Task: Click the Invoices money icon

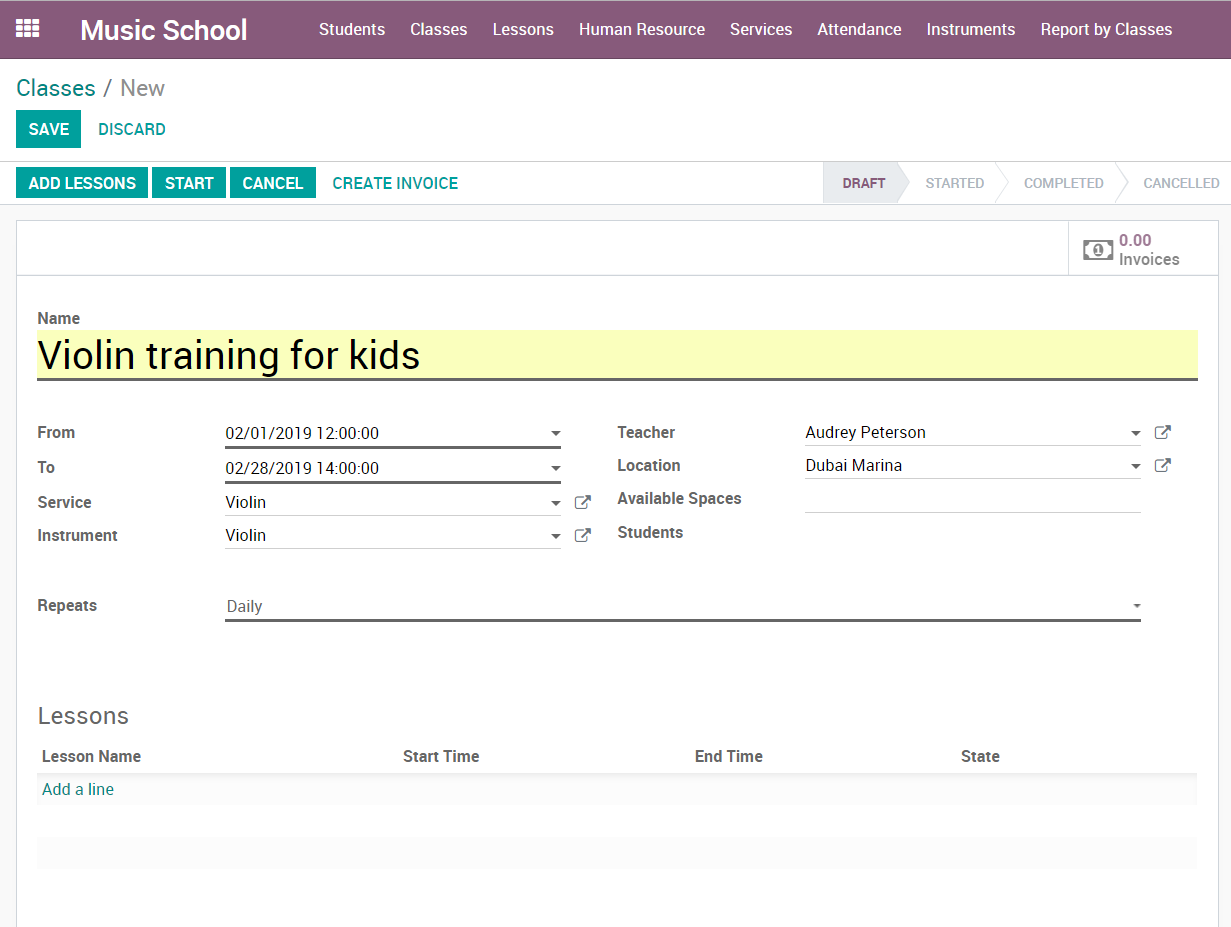Action: click(1097, 250)
